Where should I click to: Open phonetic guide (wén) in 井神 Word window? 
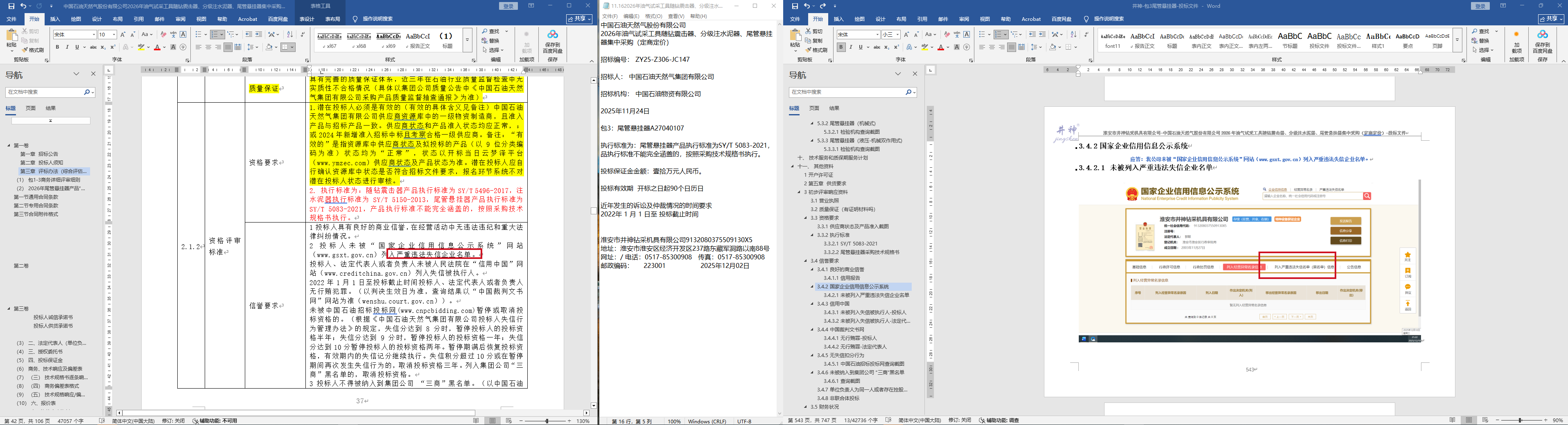[957, 35]
